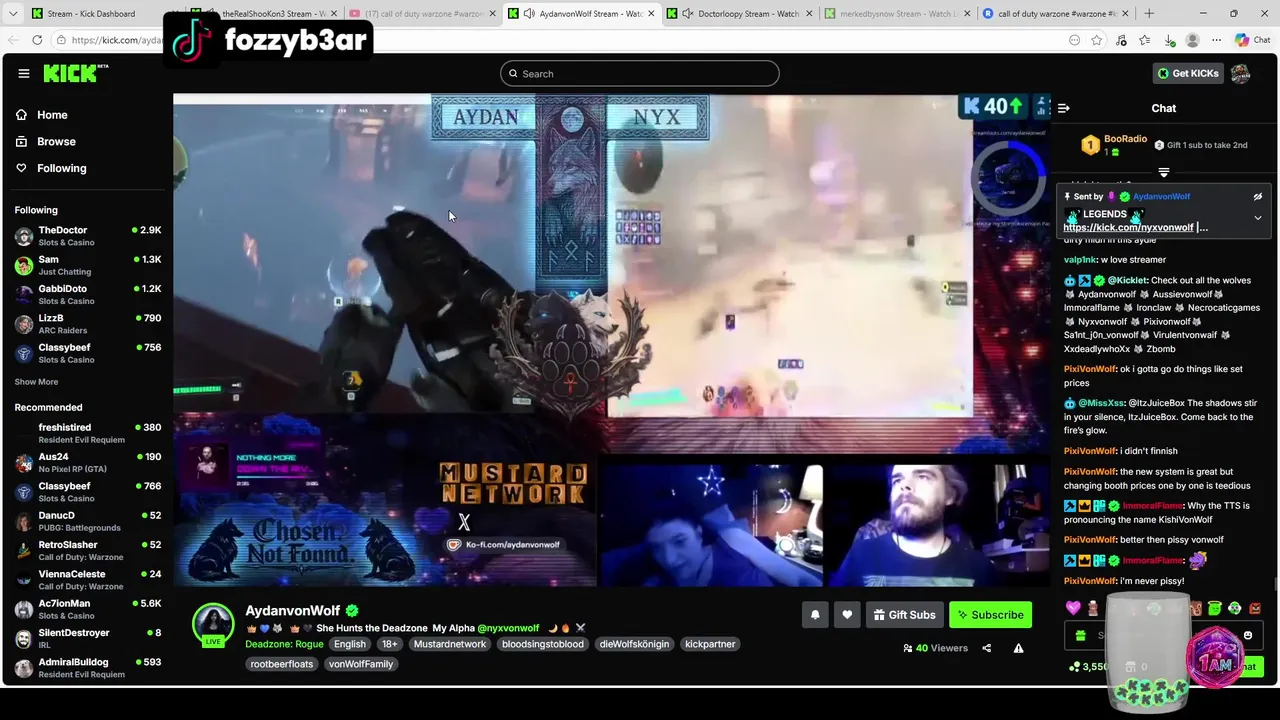Open Aus24 recommended channel

coord(88,462)
